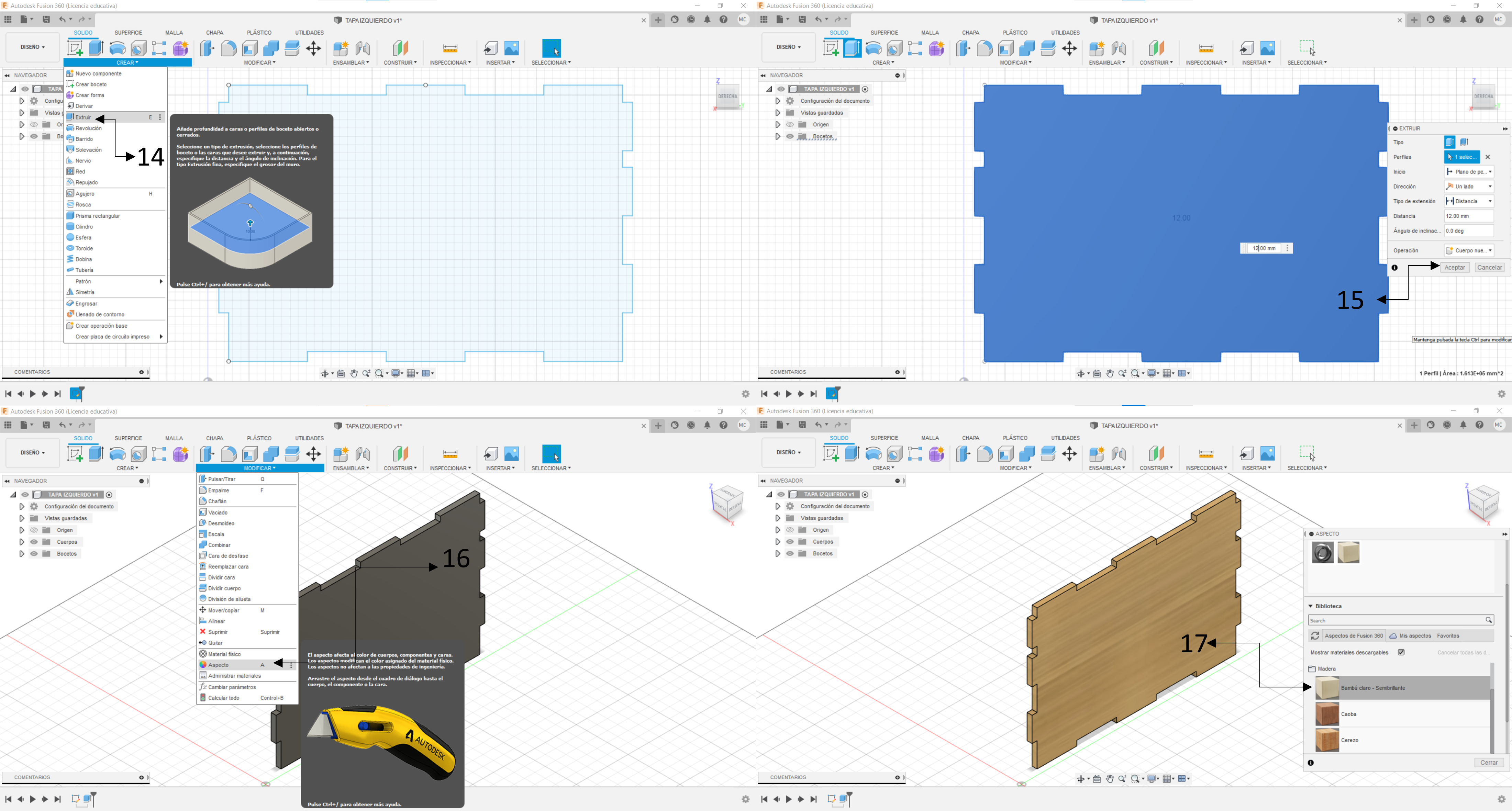Click Cerrar button in the Aspecto panel
This screenshot has height=811, width=1512.
click(x=1489, y=762)
